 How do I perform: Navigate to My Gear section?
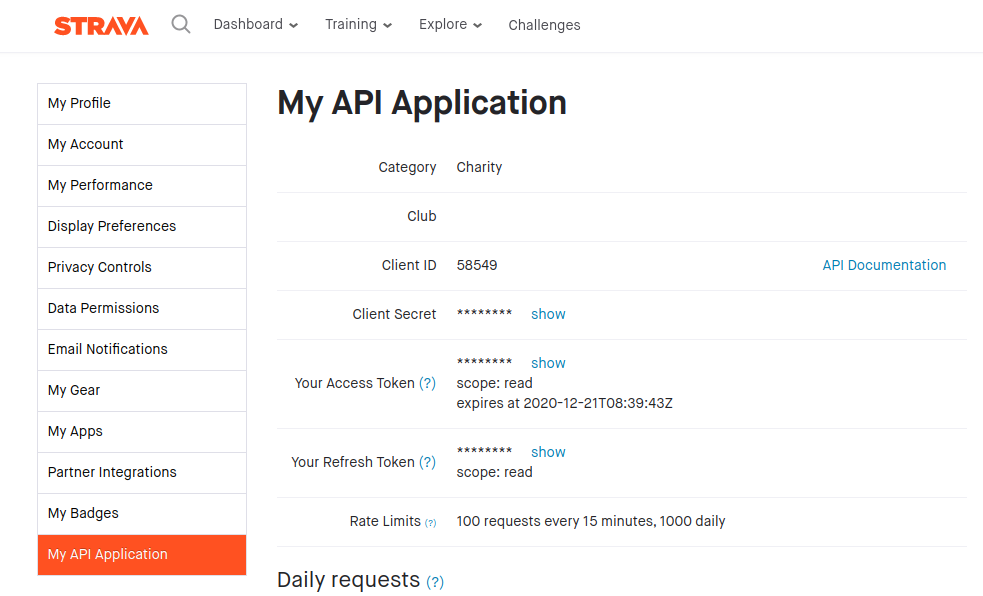(x=141, y=390)
